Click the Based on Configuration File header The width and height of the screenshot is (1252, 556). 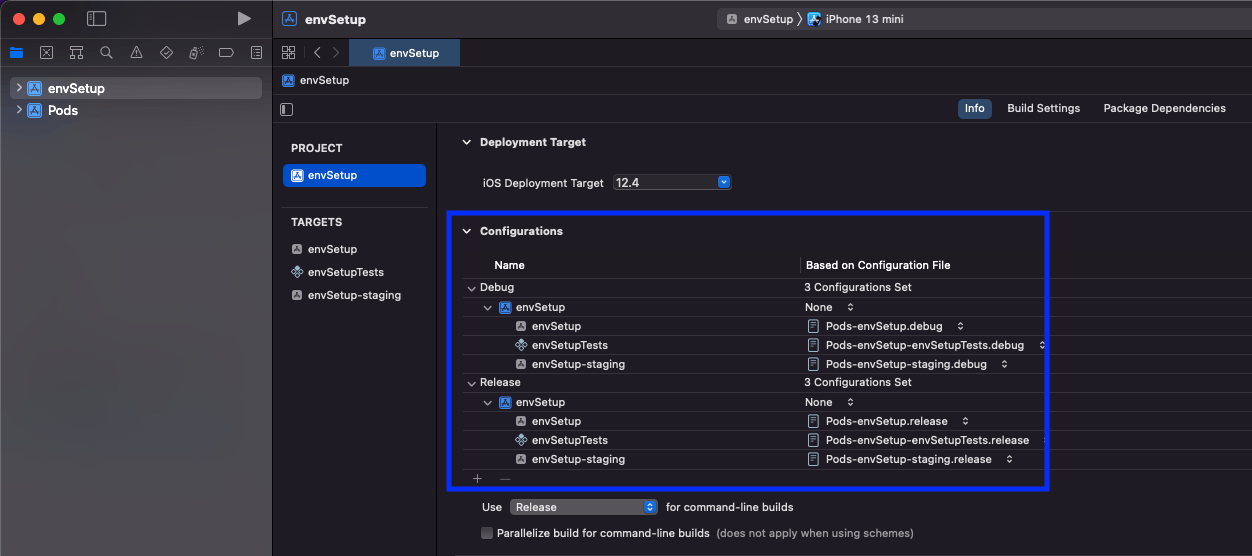pyautogui.click(x=878, y=265)
